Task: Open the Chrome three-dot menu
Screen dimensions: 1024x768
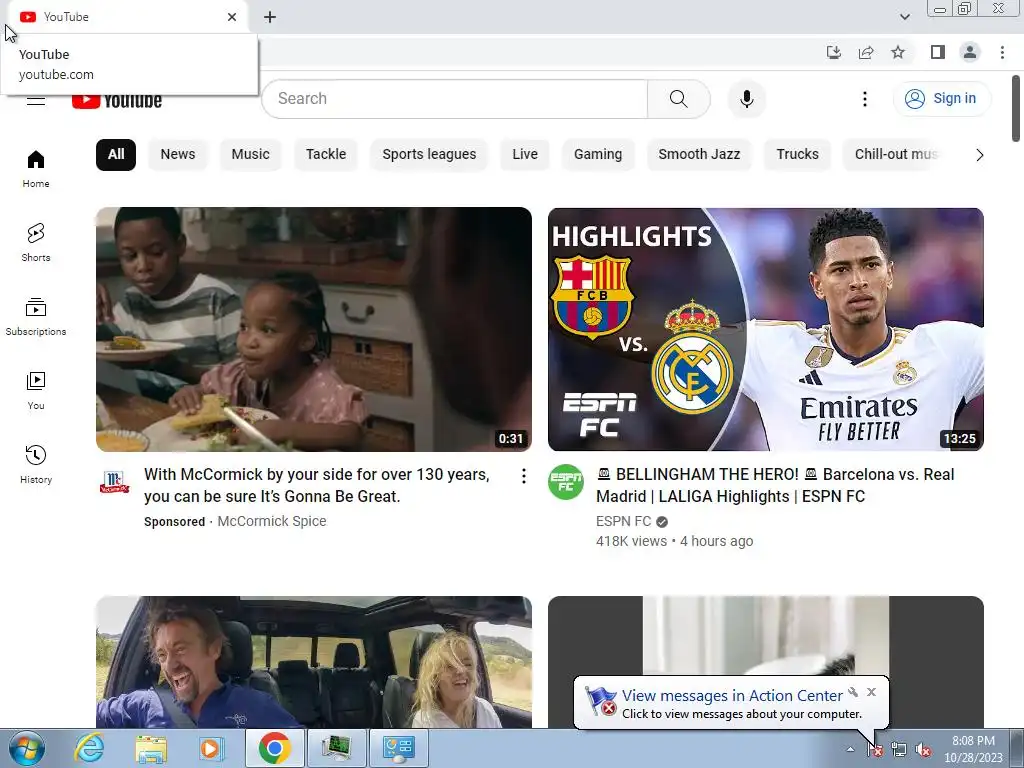Action: click(1002, 52)
